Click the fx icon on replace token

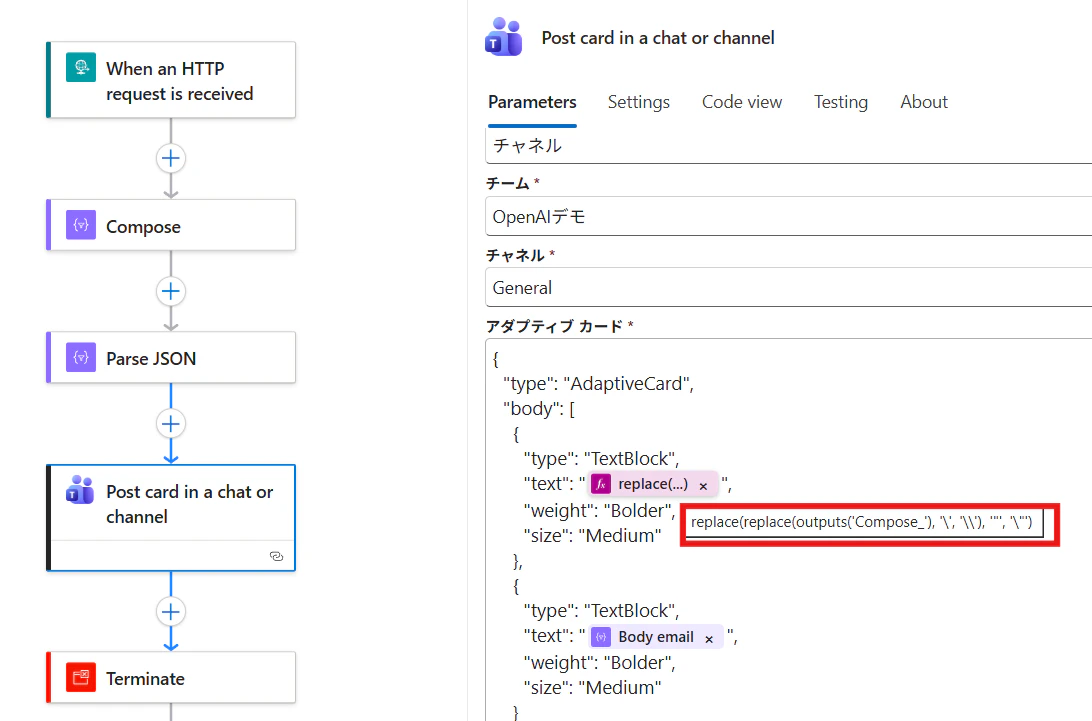pyautogui.click(x=601, y=484)
